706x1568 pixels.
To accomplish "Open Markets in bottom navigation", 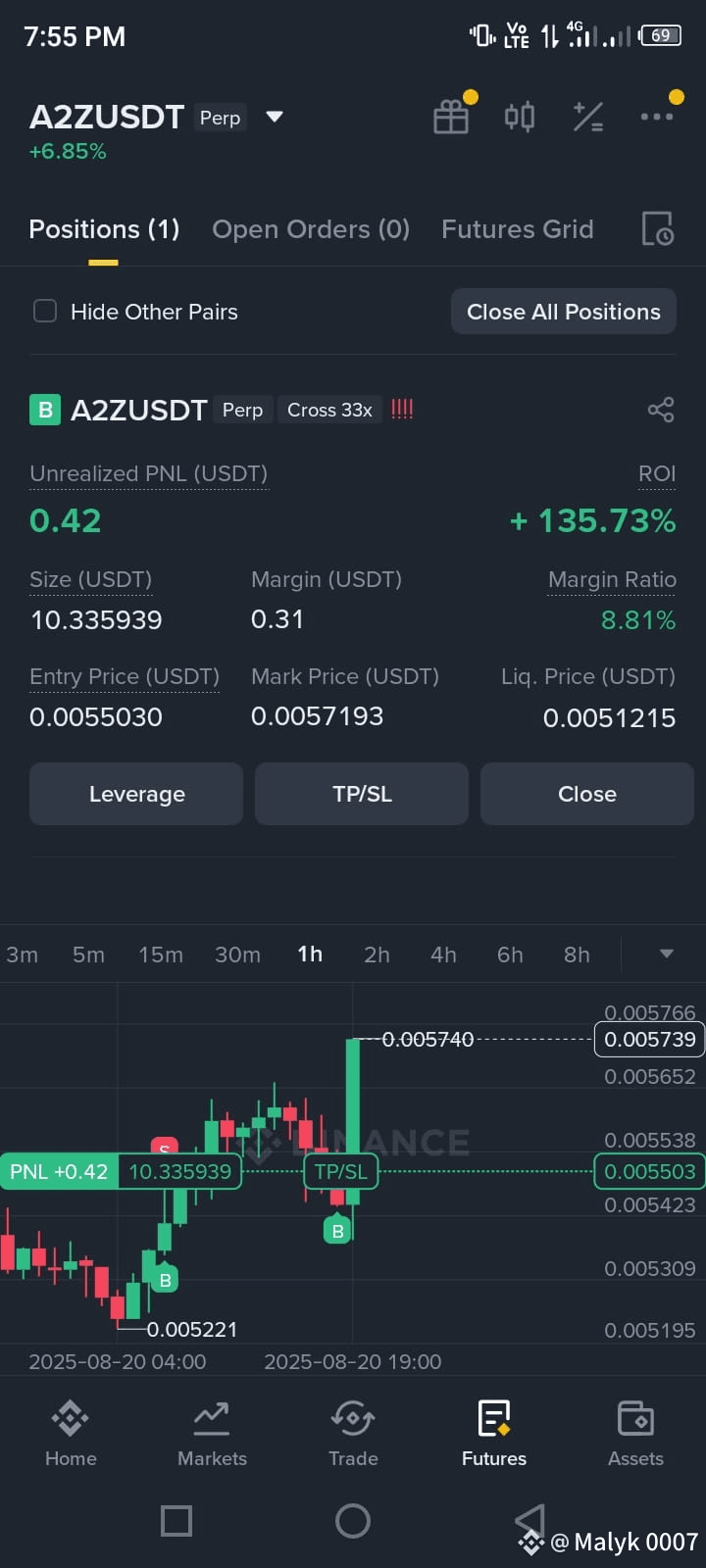I will point(212,1433).
